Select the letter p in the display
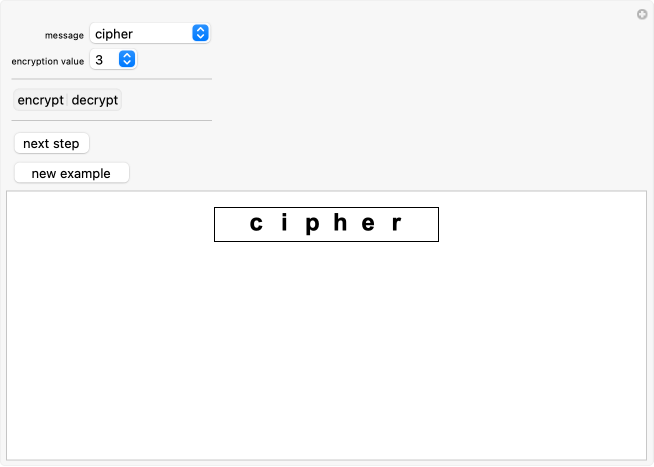 click(x=312, y=223)
